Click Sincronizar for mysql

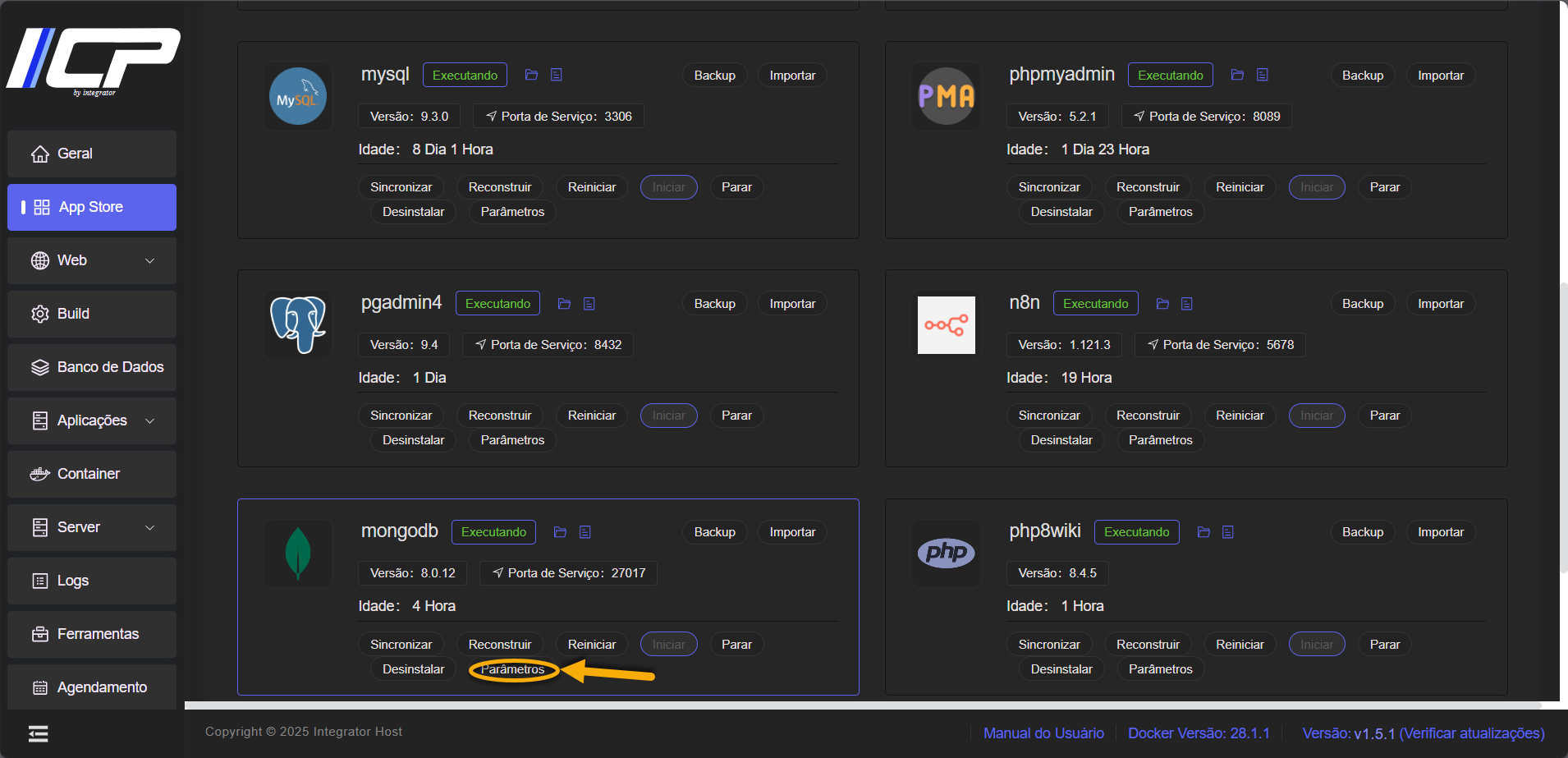401,187
